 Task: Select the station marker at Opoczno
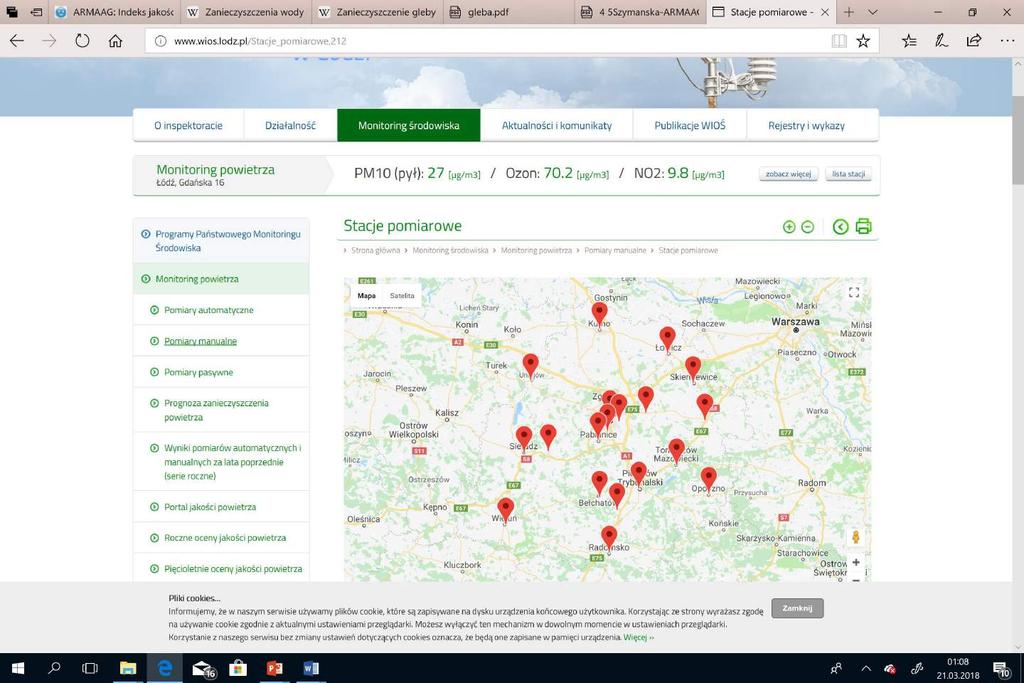(709, 479)
